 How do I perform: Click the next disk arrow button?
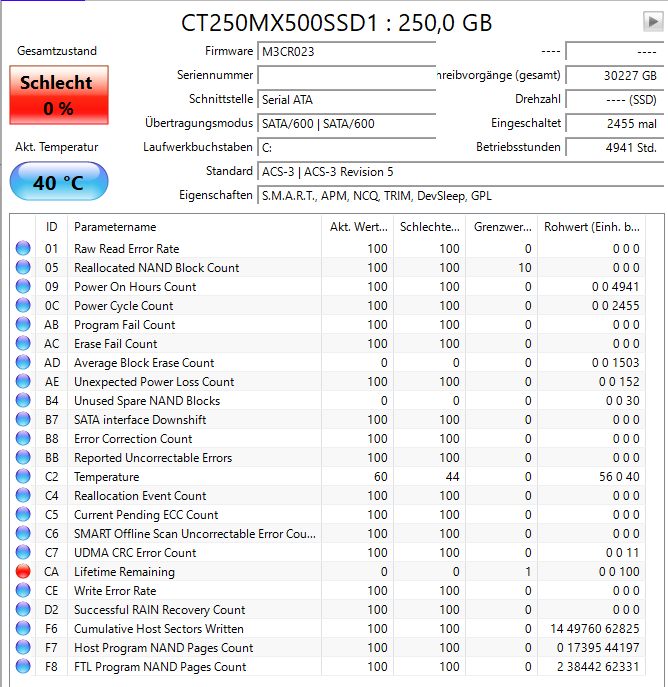653,21
